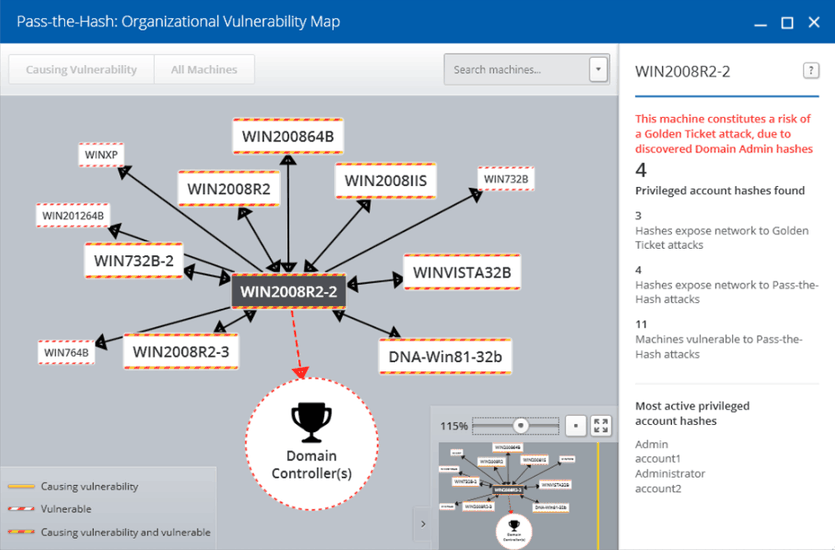
Task: Collapse the minimap with the chevron arrow
Action: pos(423,524)
